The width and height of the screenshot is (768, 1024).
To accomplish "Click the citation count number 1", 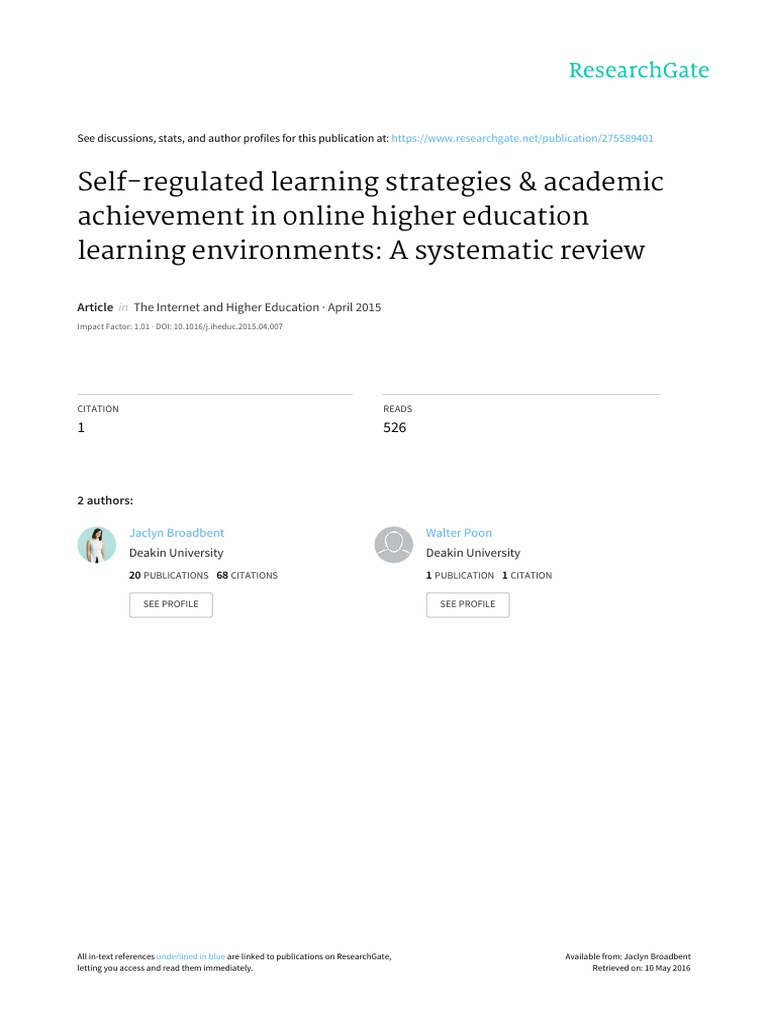I will coord(82,428).
